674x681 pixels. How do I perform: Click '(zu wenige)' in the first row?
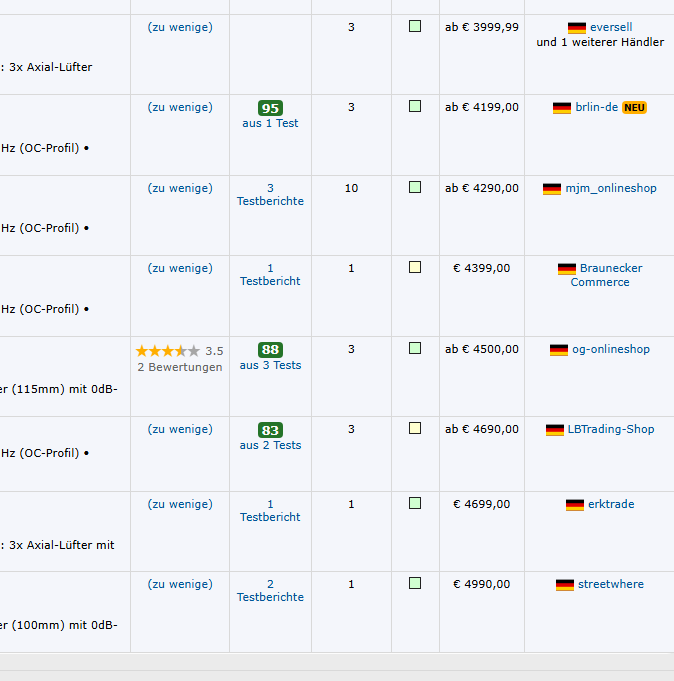(180, 27)
